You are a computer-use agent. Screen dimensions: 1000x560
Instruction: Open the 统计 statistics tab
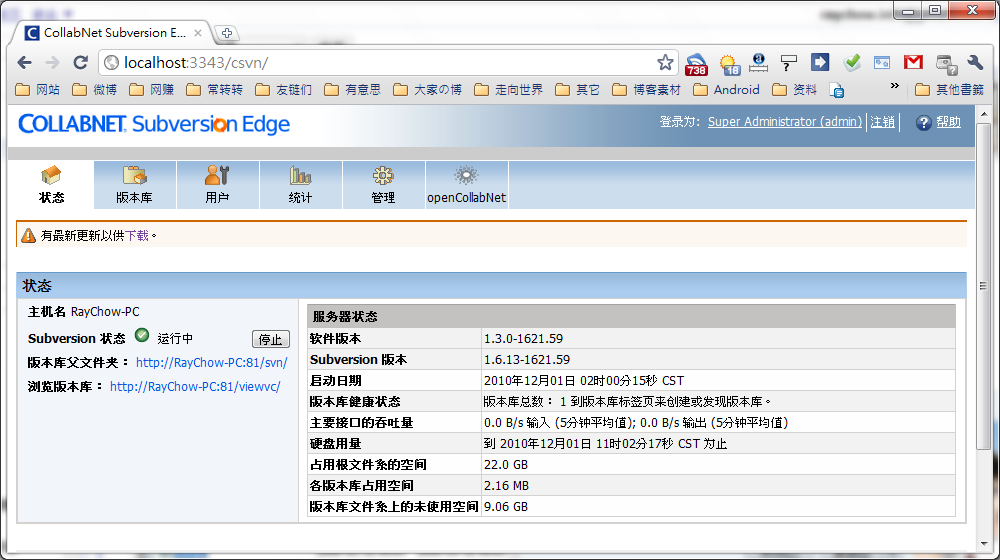pyautogui.click(x=300, y=185)
